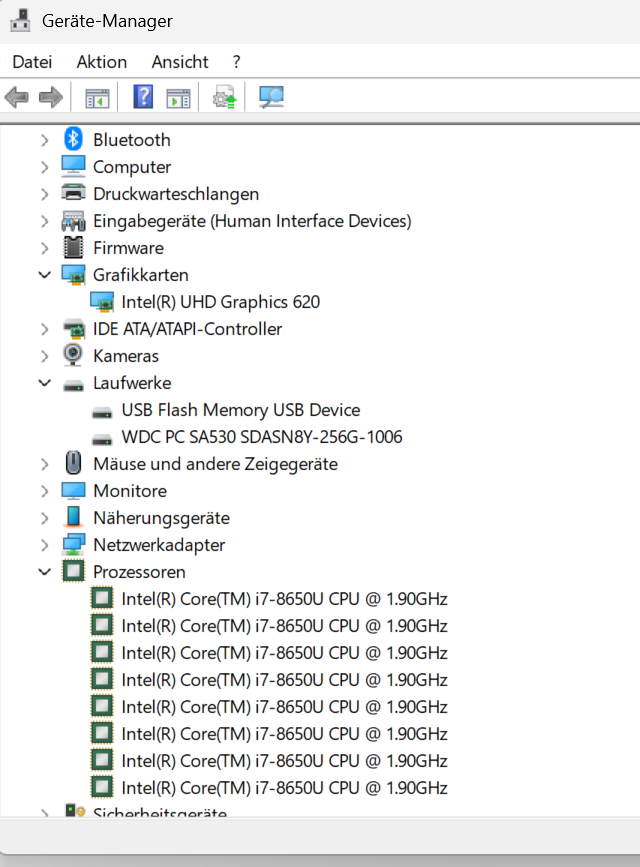Expand Eingabegeräte (Human Interface Devices)

coord(44,221)
